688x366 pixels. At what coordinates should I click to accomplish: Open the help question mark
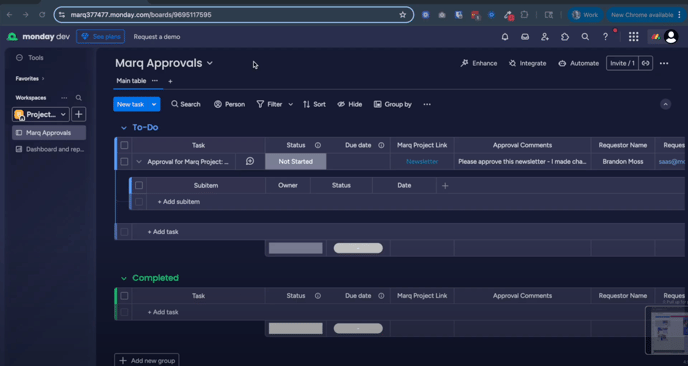(x=605, y=37)
